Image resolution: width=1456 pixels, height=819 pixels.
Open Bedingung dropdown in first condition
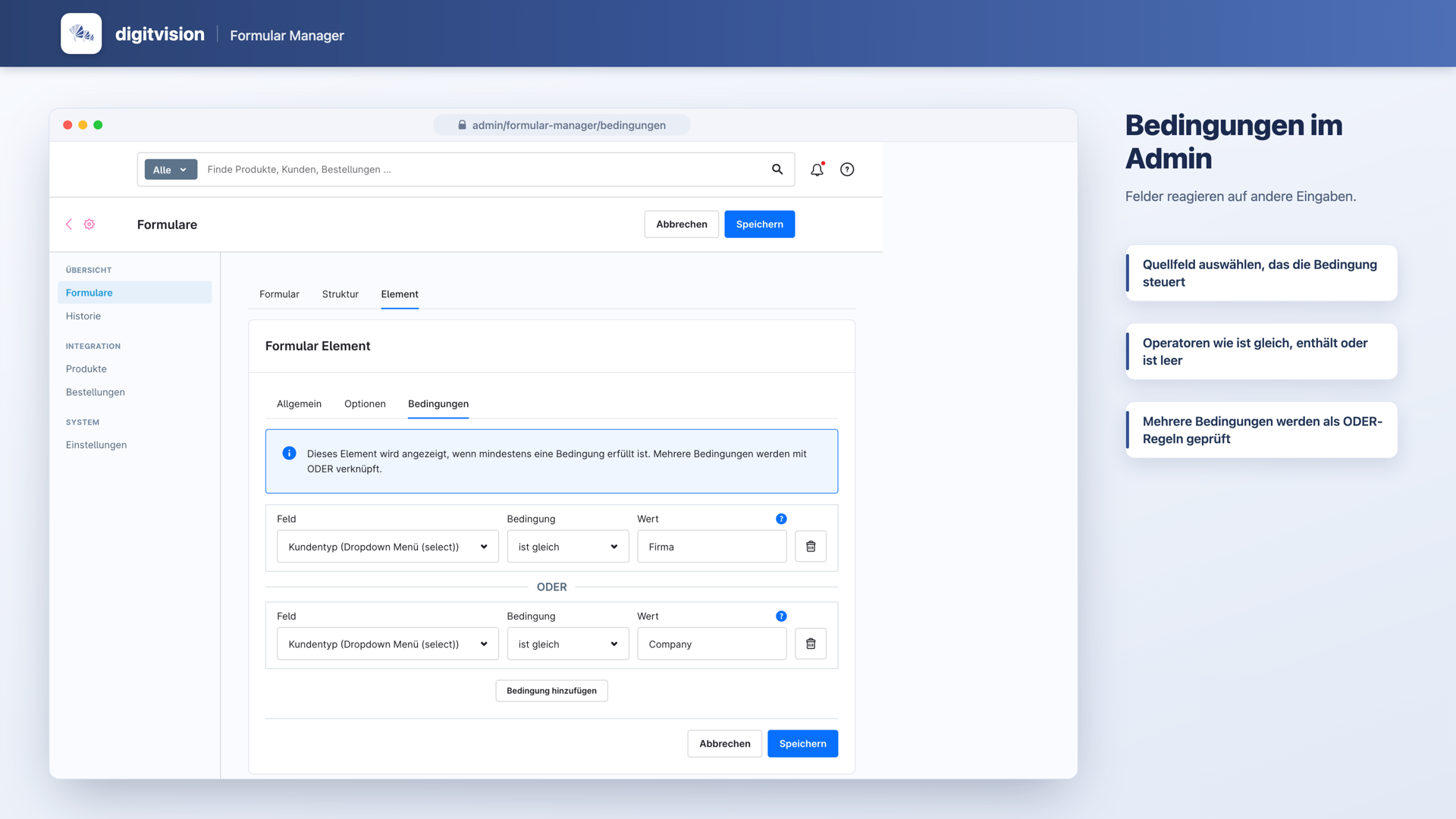pyautogui.click(x=567, y=547)
